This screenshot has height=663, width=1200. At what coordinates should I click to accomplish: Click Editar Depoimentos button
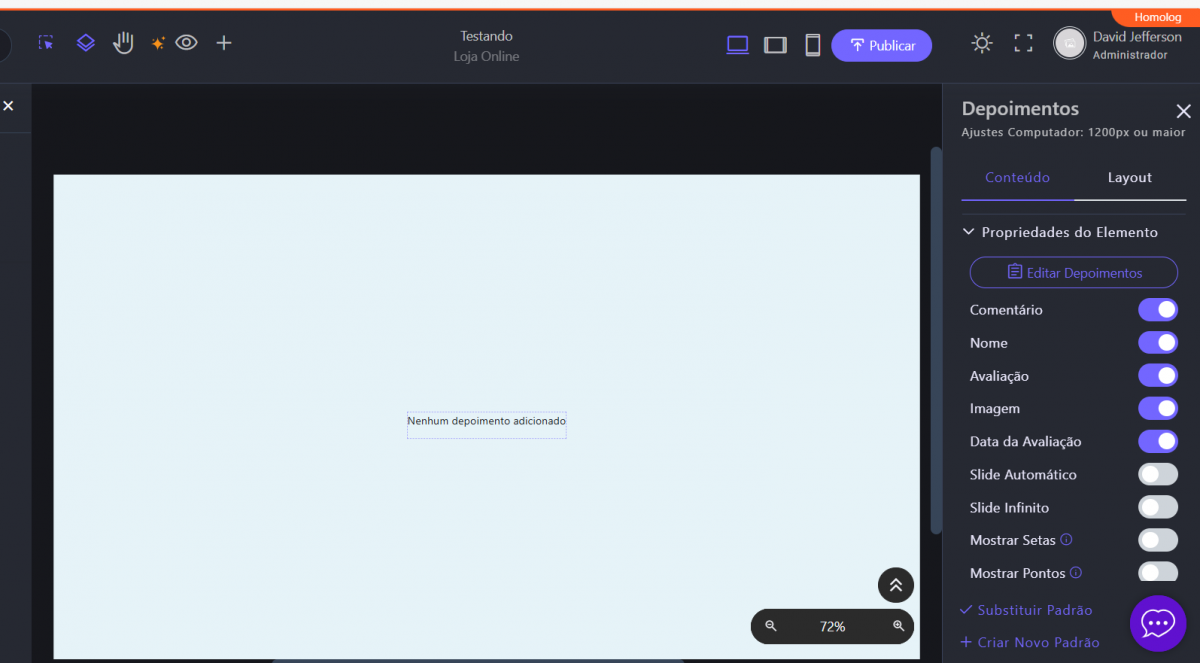tap(1073, 273)
